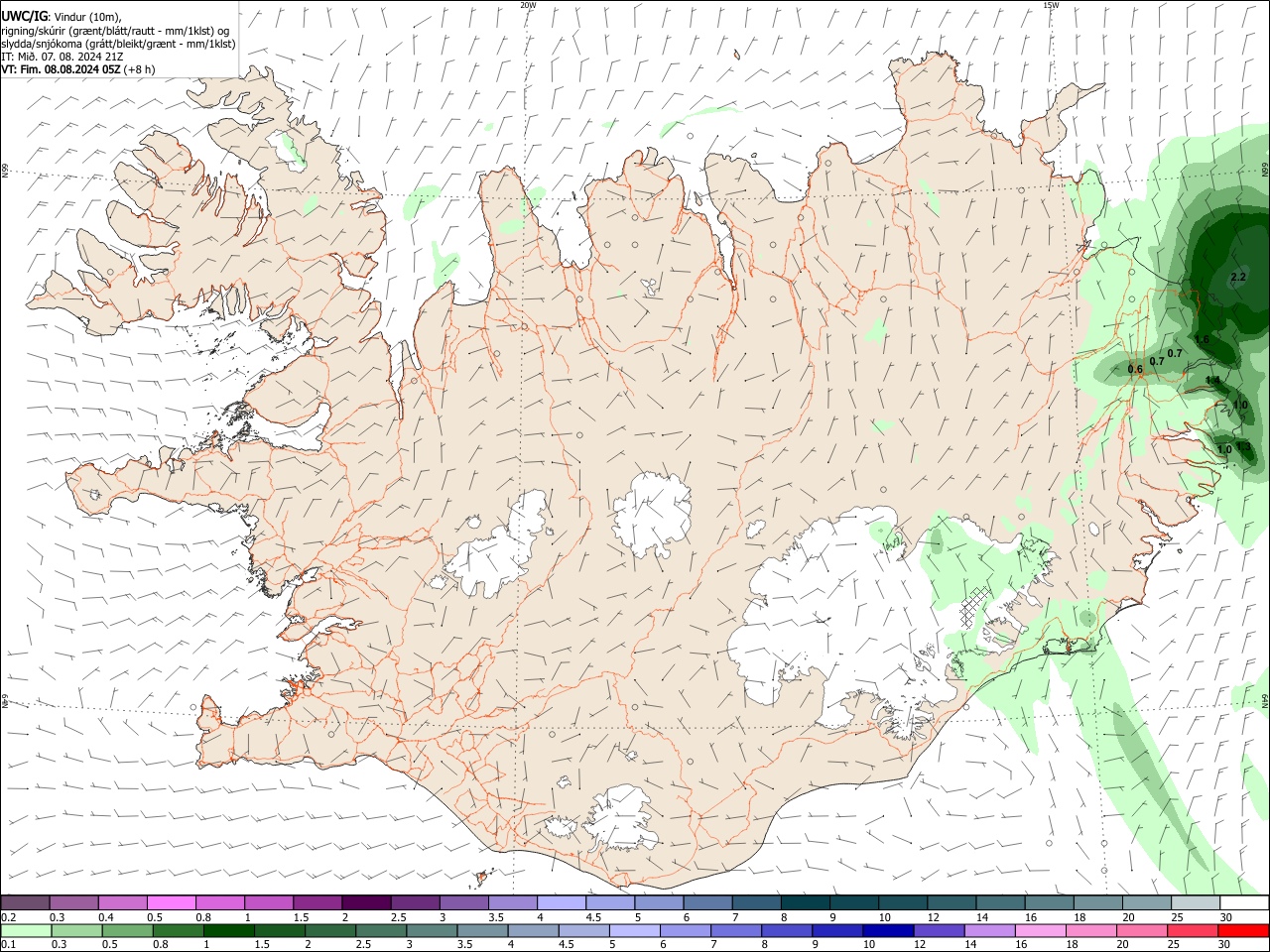
Task: Click the bright pink swatch starting at 0.5 in top legend row
Action: point(171,902)
